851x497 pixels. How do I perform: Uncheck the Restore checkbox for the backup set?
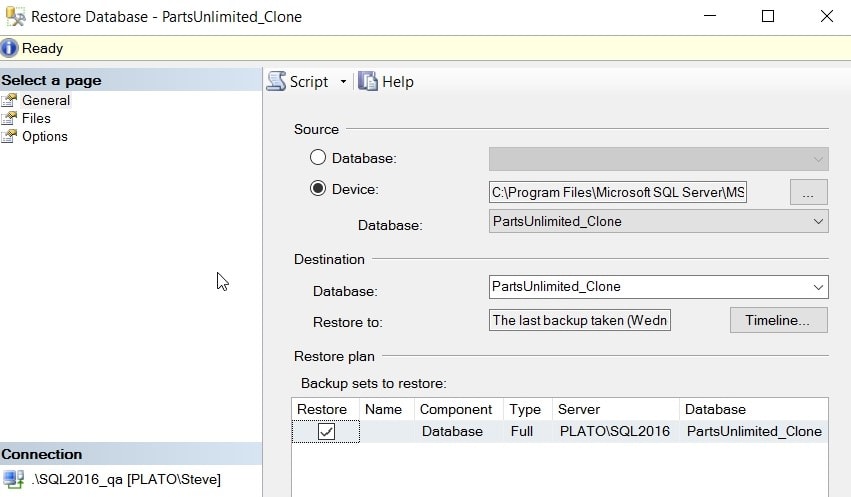coord(326,431)
